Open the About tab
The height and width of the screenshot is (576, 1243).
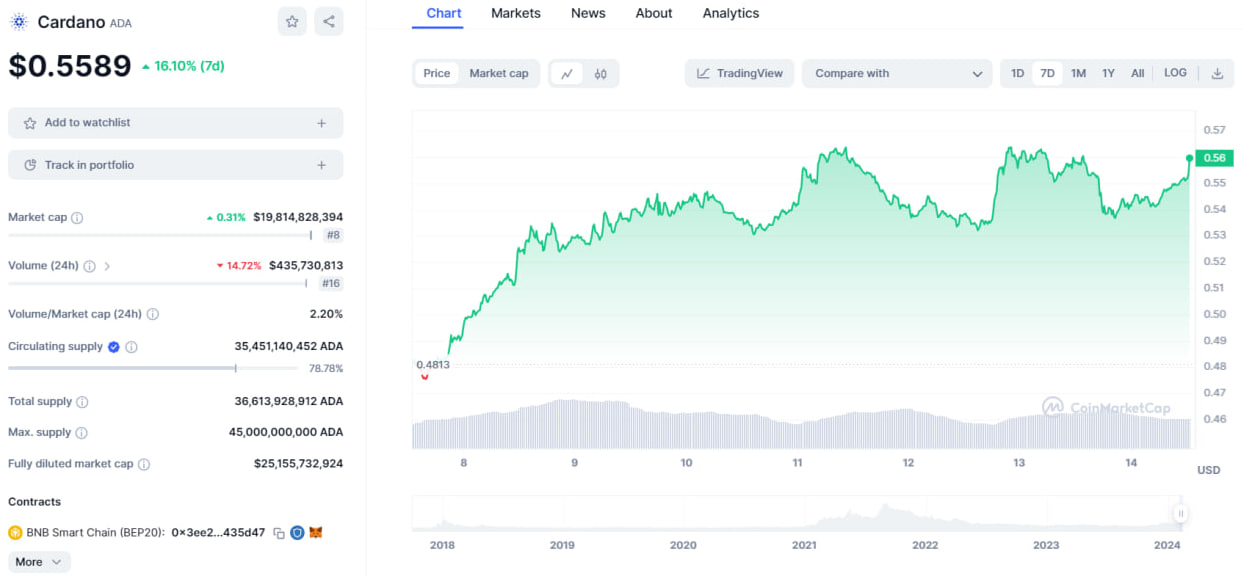click(654, 13)
